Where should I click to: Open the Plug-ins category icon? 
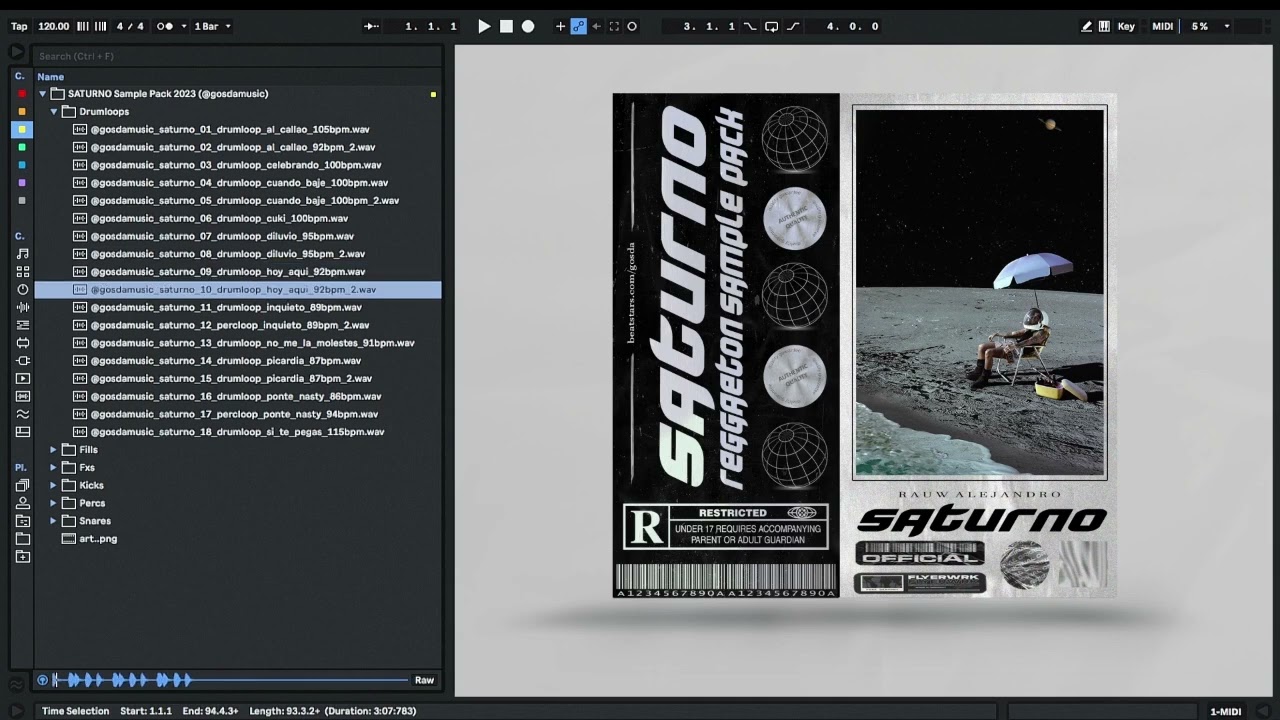(22, 361)
